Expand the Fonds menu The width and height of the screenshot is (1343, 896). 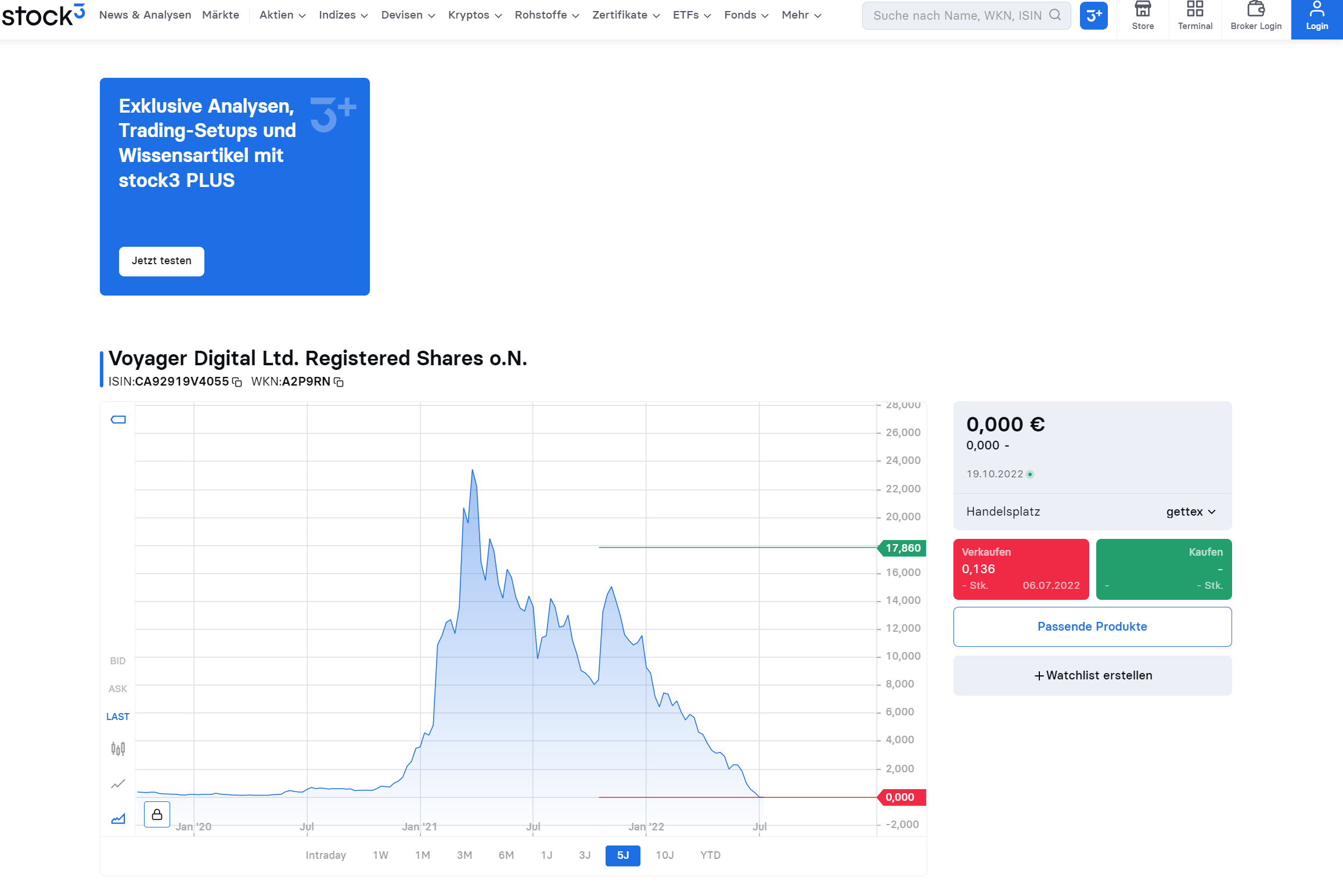click(x=747, y=15)
